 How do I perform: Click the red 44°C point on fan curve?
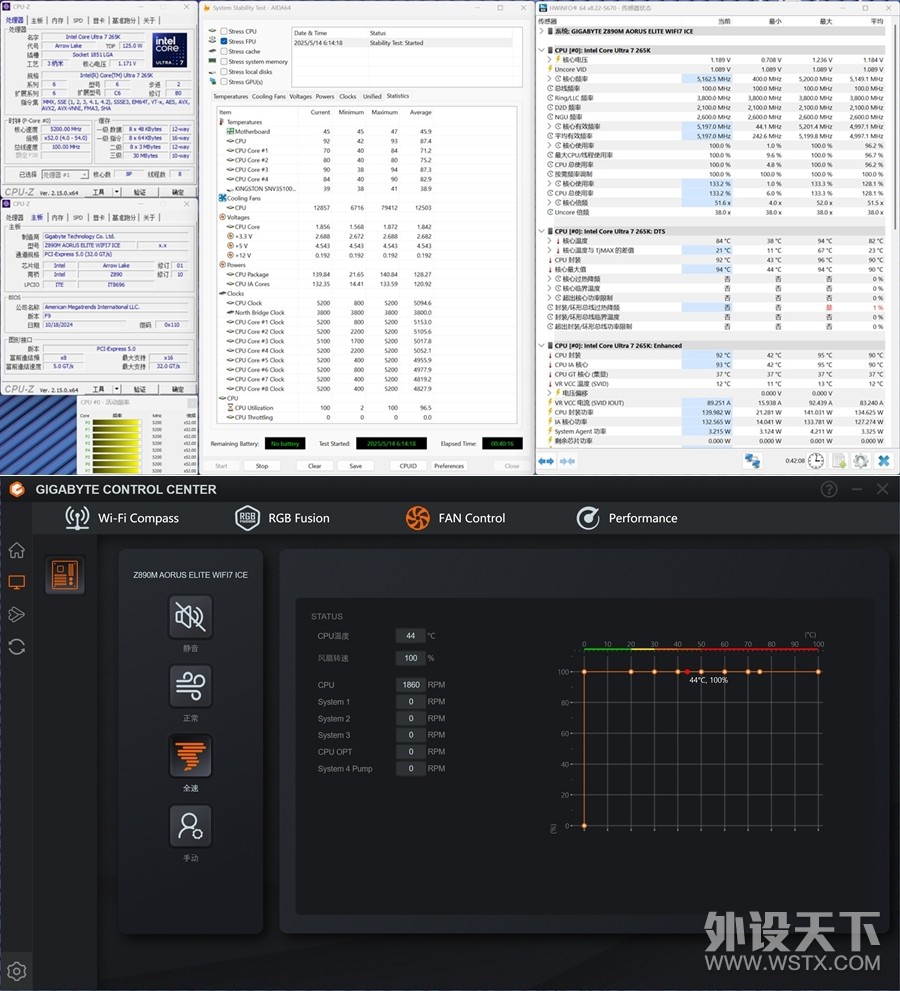(686, 672)
